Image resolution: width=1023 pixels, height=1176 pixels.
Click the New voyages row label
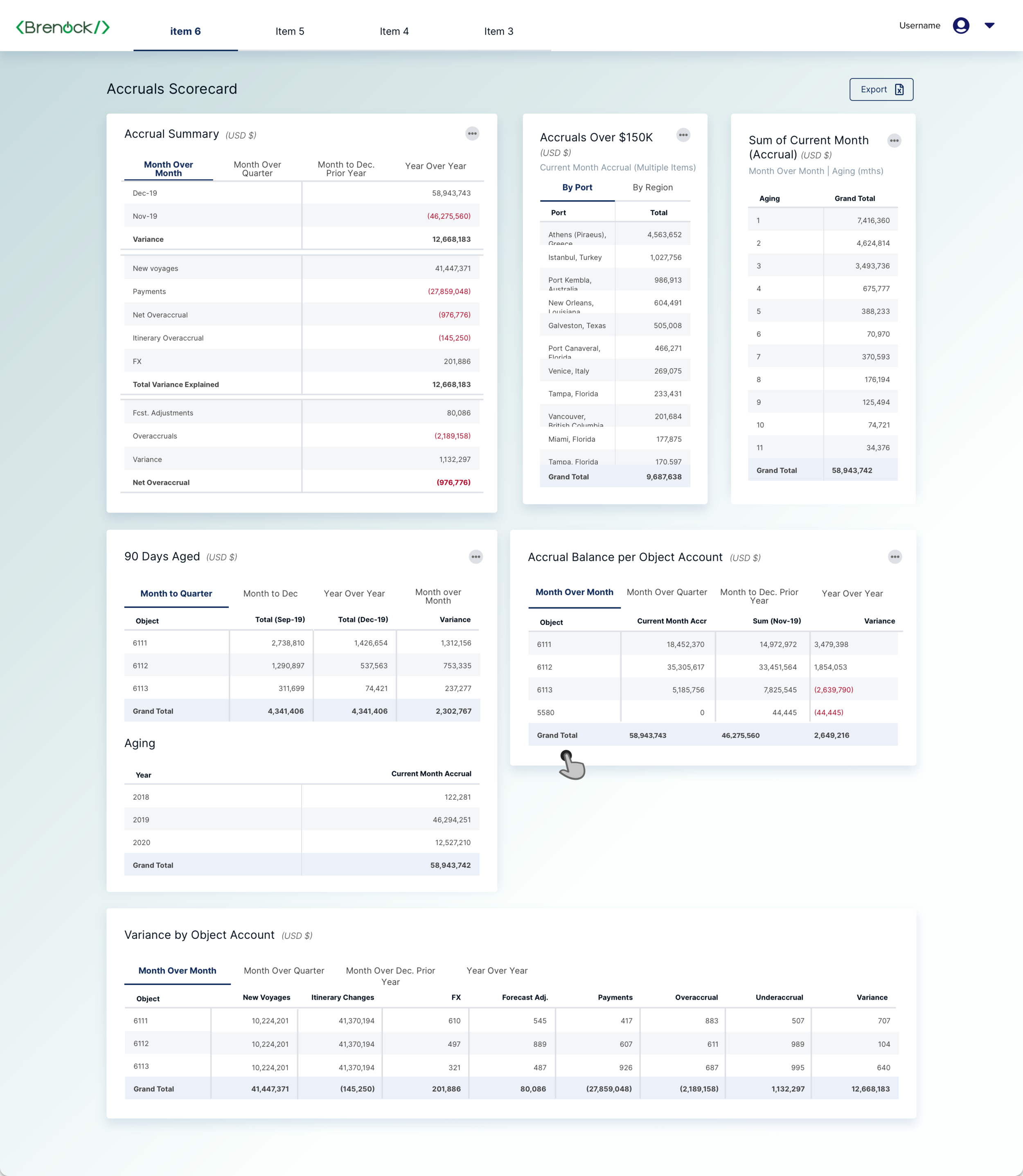point(155,269)
